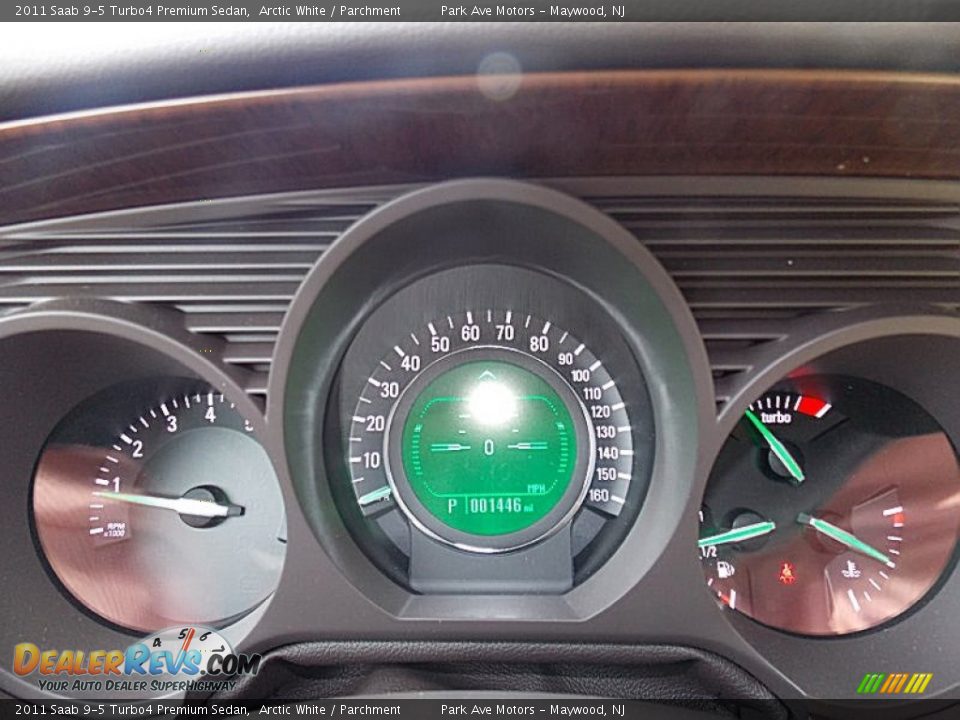960x720 pixels.
Task: Click the bottom caption "Arctic White / Parchment"
Action: (329, 710)
